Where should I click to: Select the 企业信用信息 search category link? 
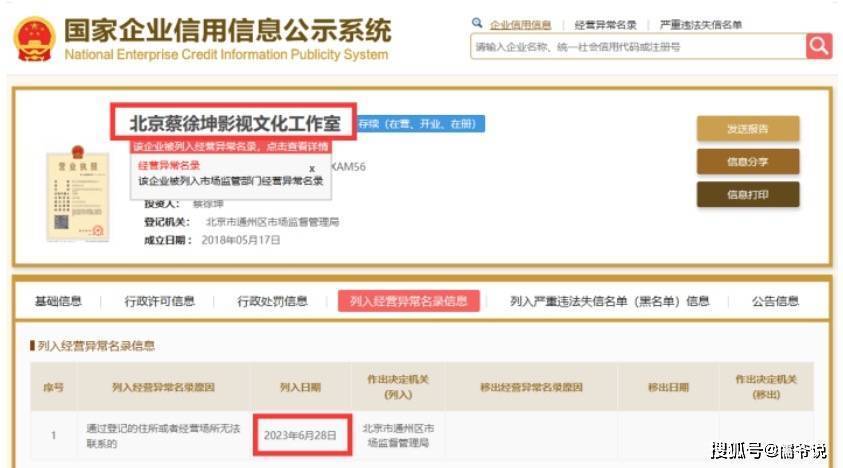pos(520,25)
